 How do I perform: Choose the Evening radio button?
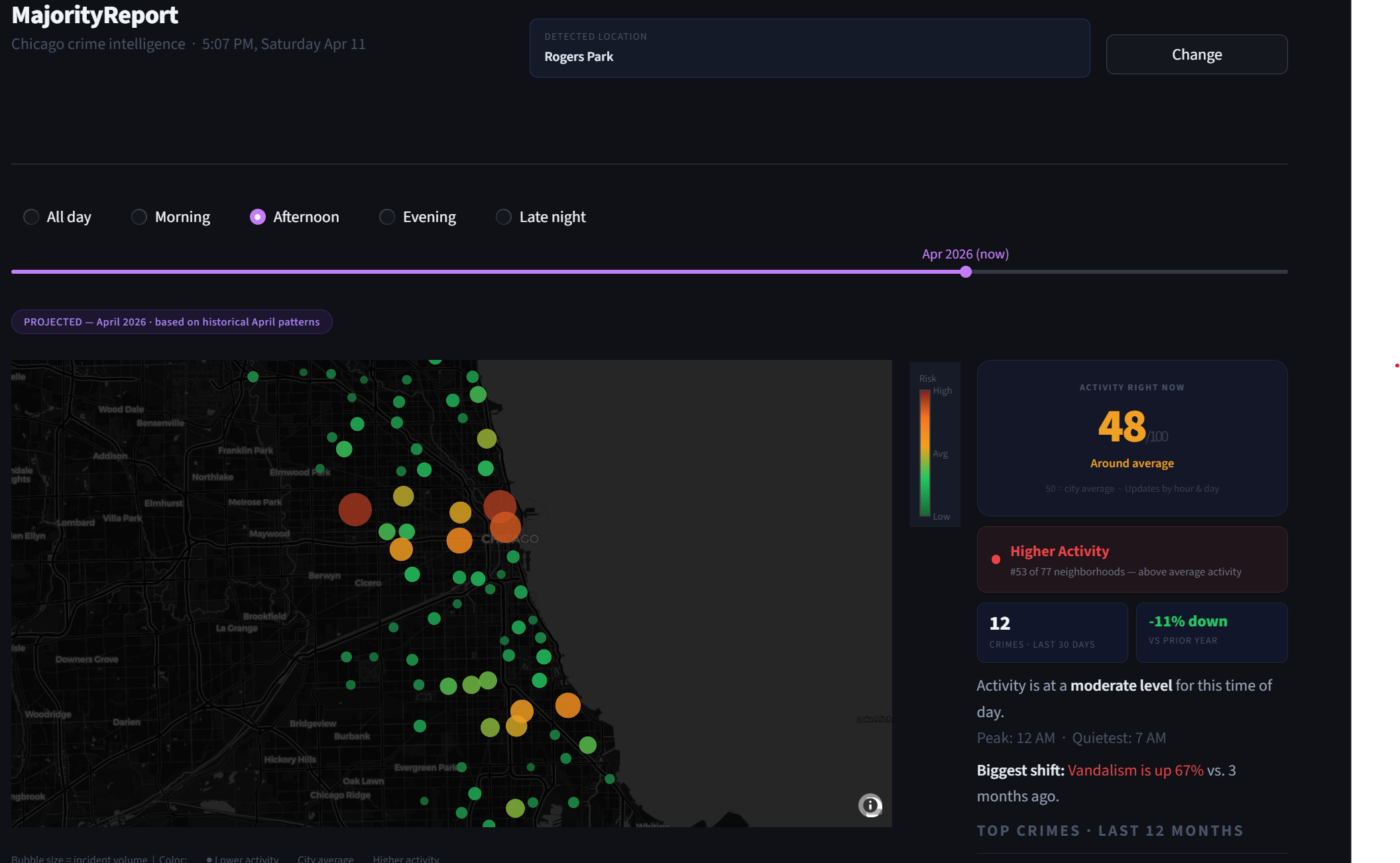387,217
